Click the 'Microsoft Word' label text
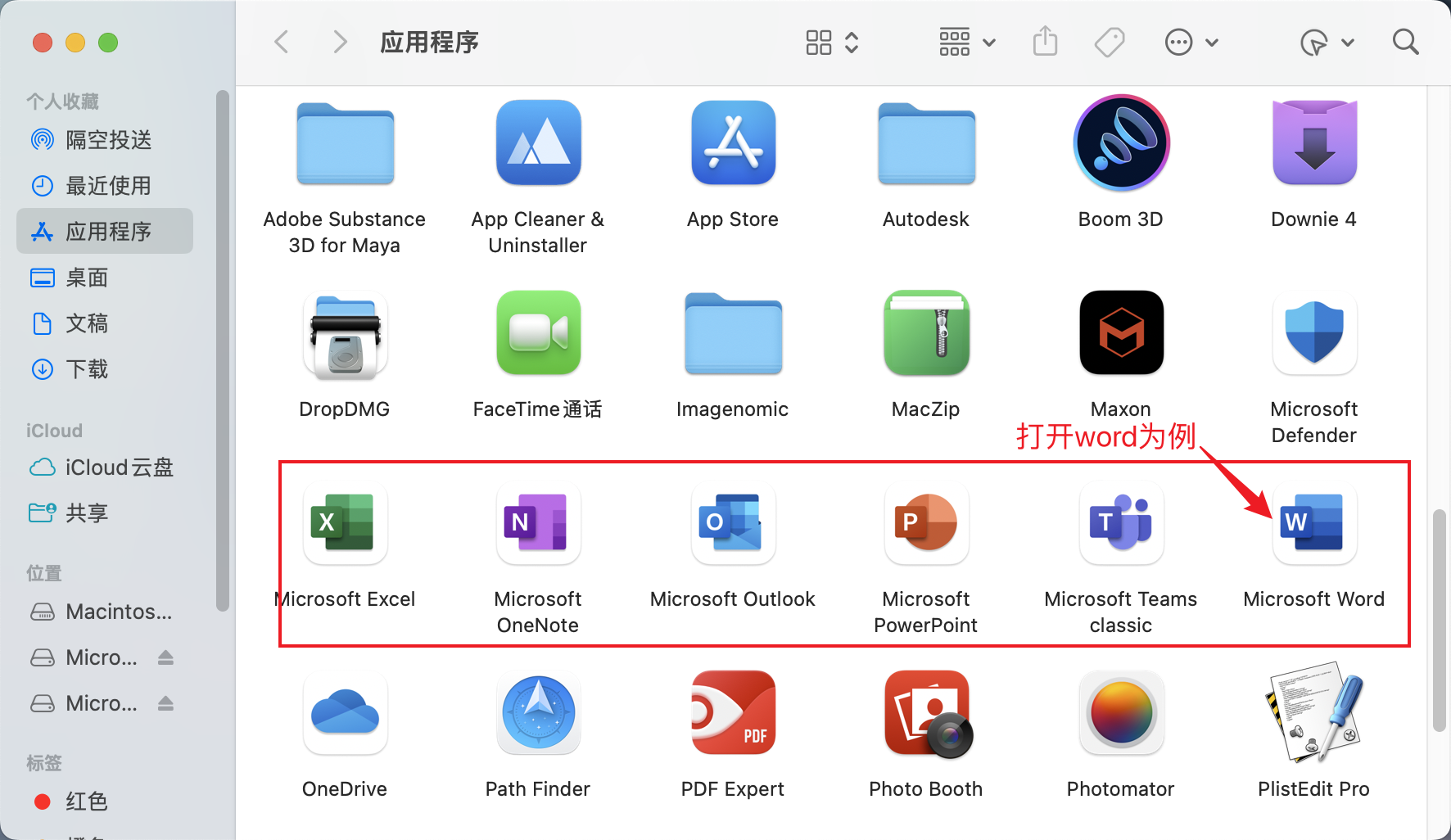The image size is (1451, 840). point(1313,599)
